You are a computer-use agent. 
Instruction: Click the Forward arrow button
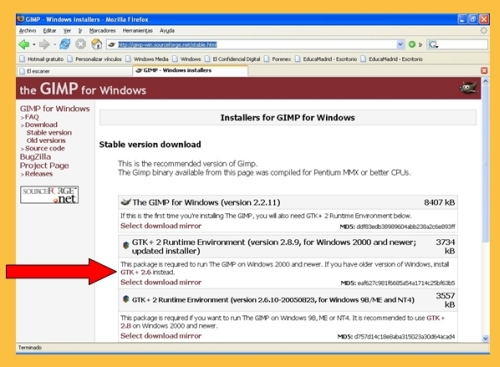point(44,44)
